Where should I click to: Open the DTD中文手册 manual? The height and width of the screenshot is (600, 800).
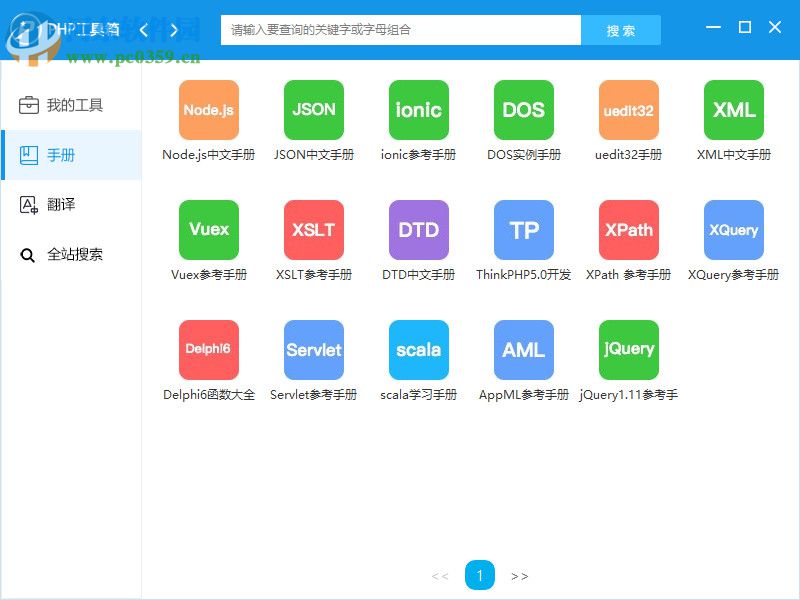[418, 230]
